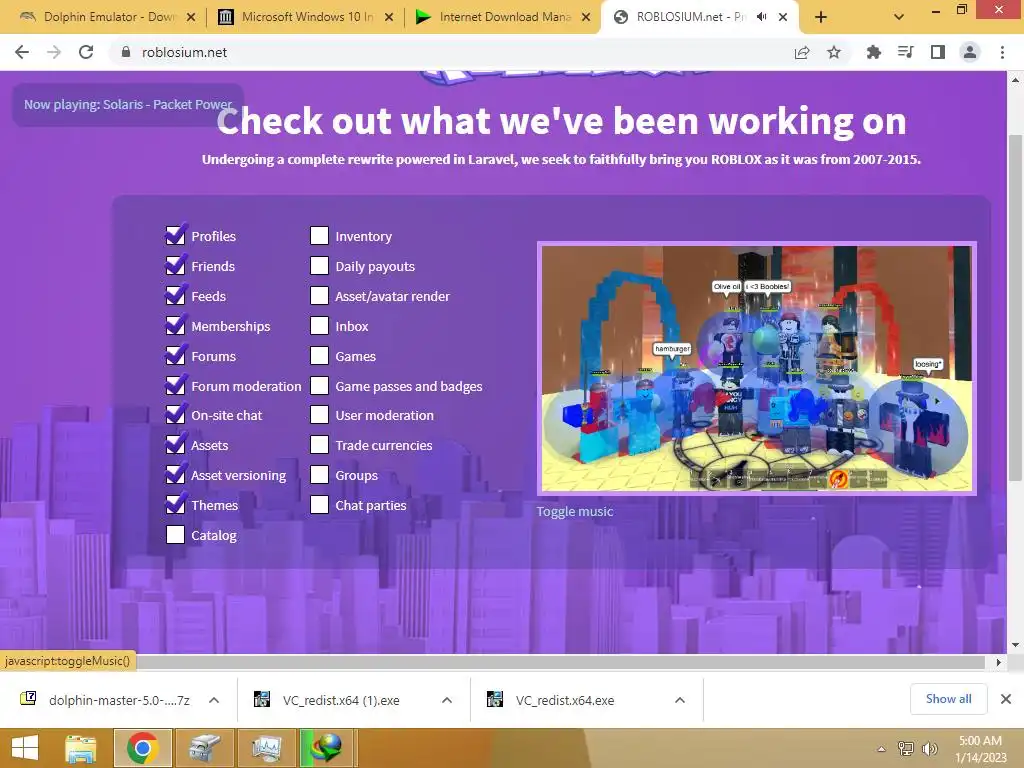1024x768 pixels.
Task: Bookmark this tab with the star icon
Action: tap(834, 52)
